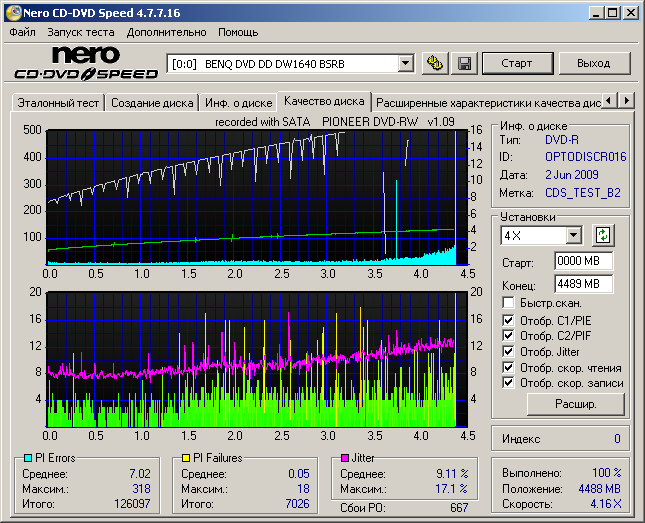Uncheck the Отобр. Jitter checkbox
This screenshot has width=645, height=523.
click(509, 351)
